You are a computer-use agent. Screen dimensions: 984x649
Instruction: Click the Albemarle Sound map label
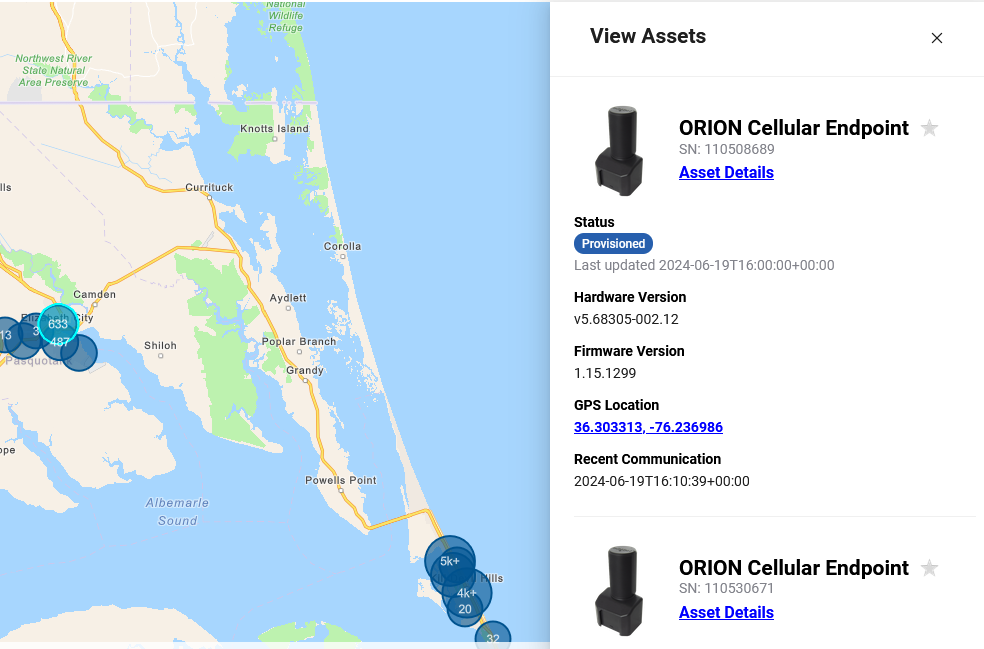tap(177, 511)
